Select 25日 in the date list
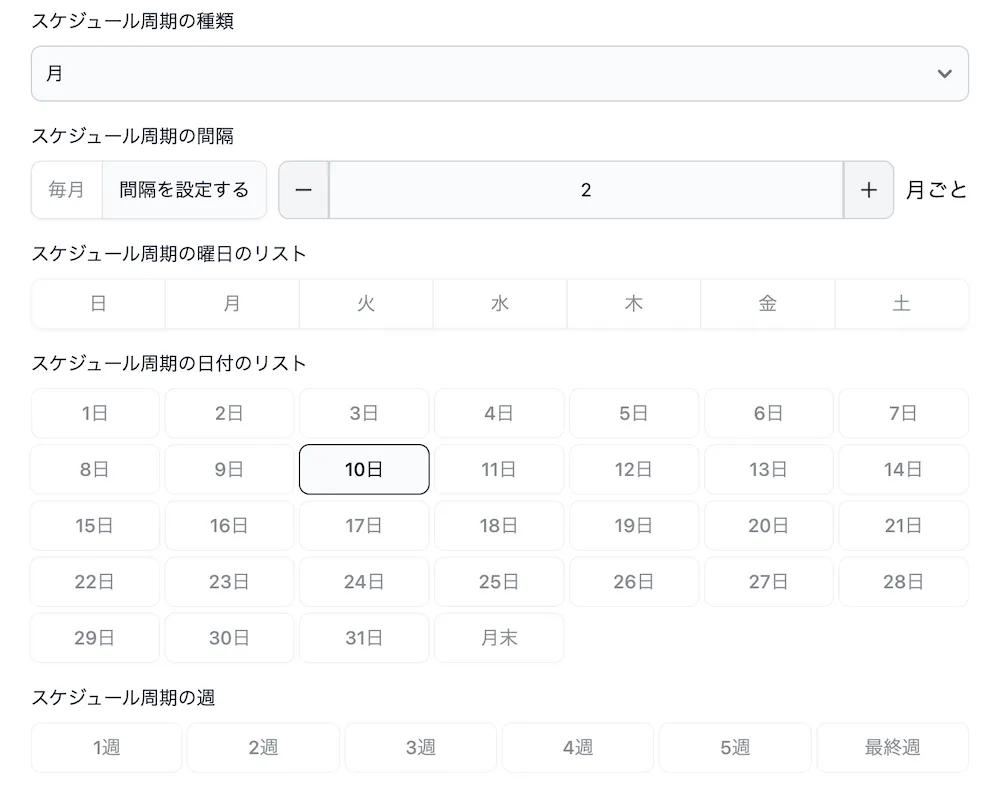 point(499,582)
